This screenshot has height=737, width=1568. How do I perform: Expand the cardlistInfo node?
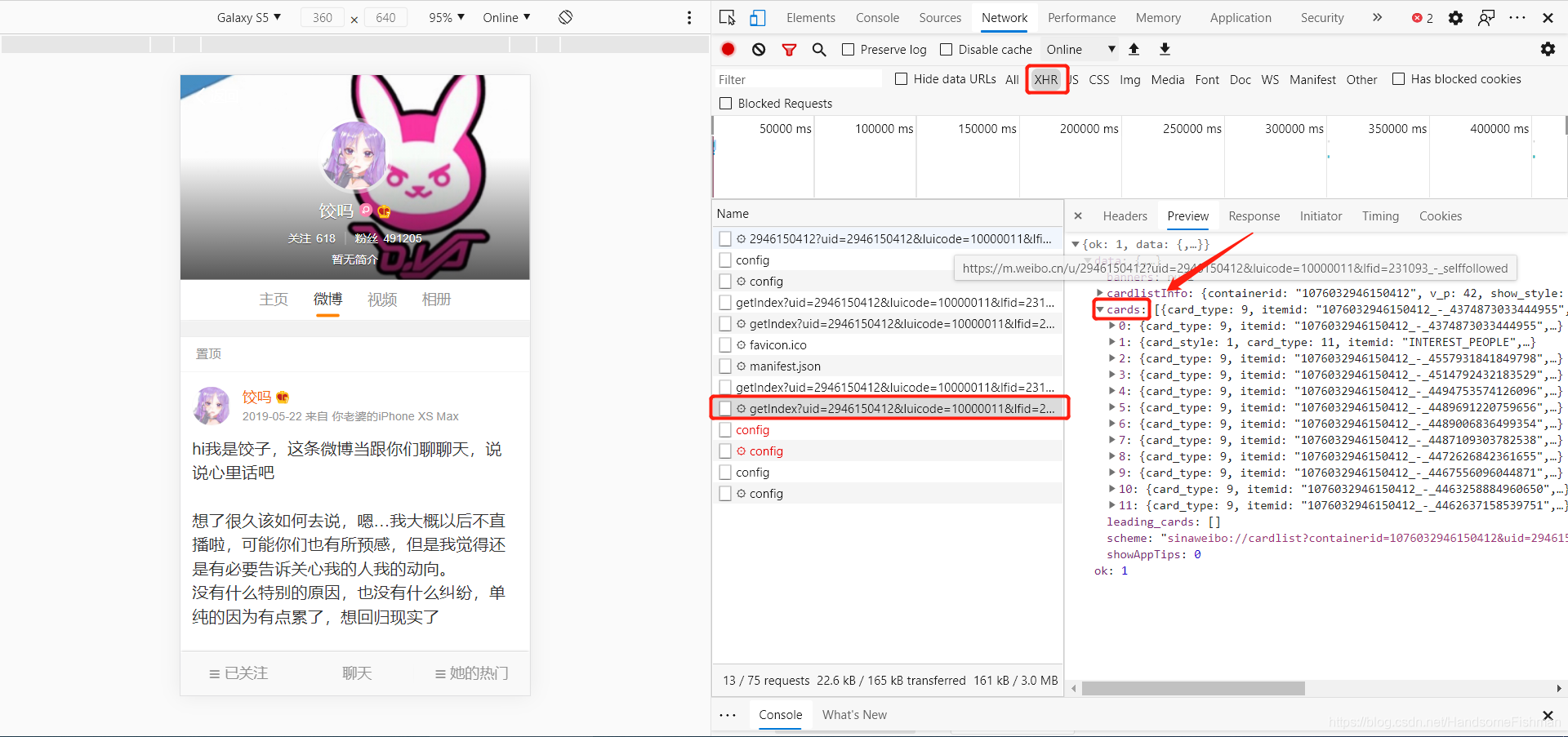[1100, 293]
